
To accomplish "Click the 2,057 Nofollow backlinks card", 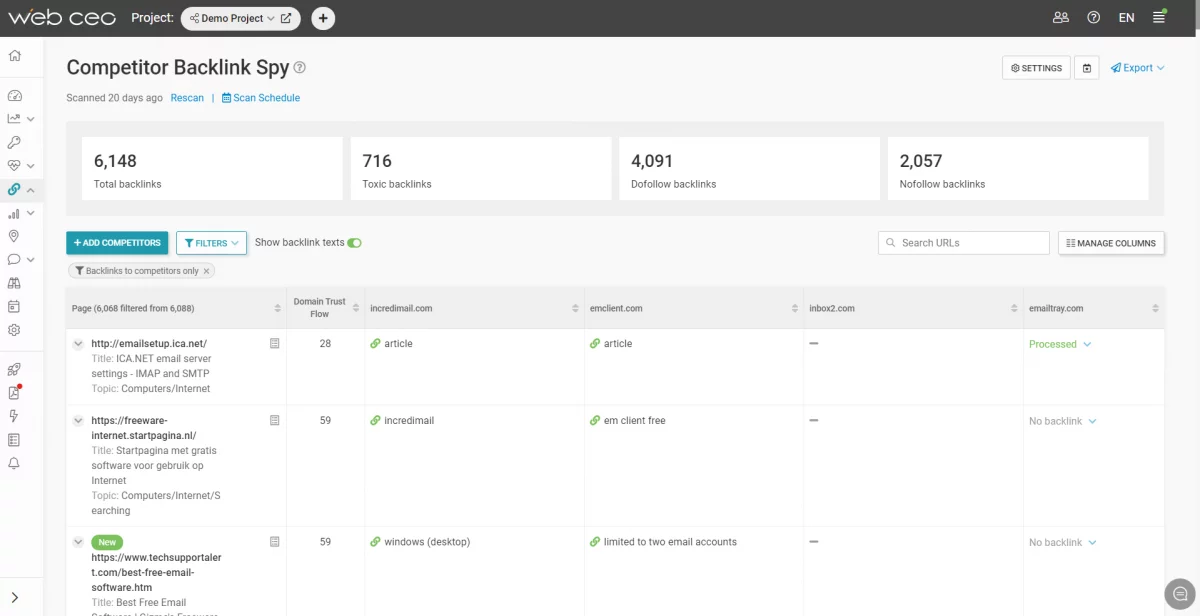I will point(1018,170).
